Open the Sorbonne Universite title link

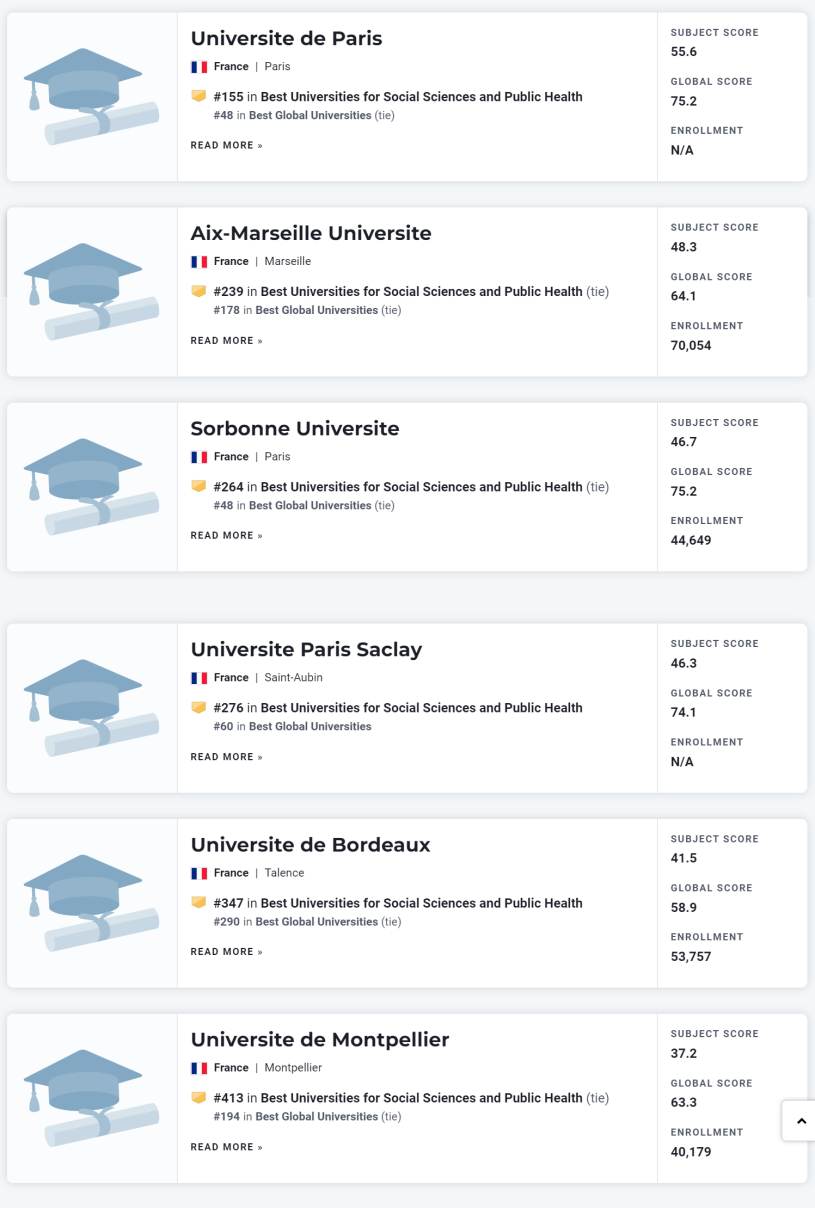click(295, 428)
